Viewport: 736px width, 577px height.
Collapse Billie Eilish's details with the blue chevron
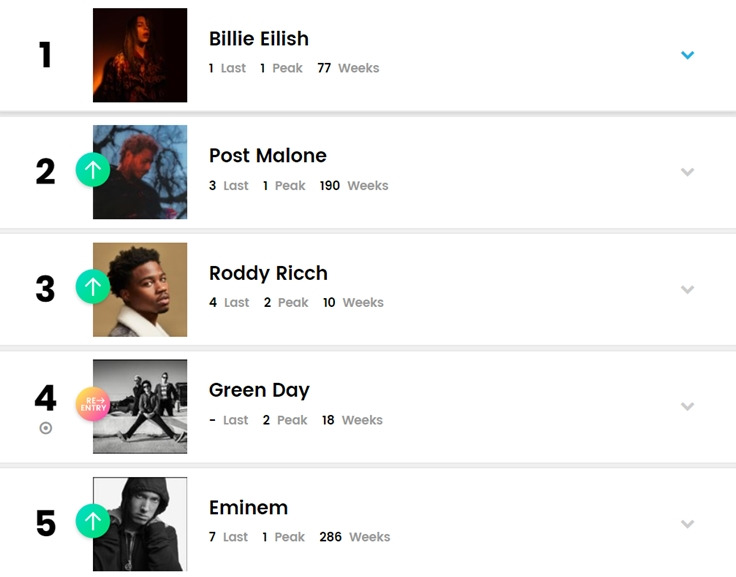(687, 55)
